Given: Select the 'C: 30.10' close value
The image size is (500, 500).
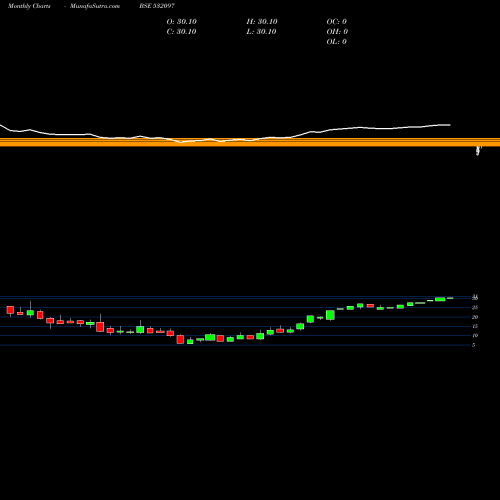Looking at the screenshot, I should point(181,32).
